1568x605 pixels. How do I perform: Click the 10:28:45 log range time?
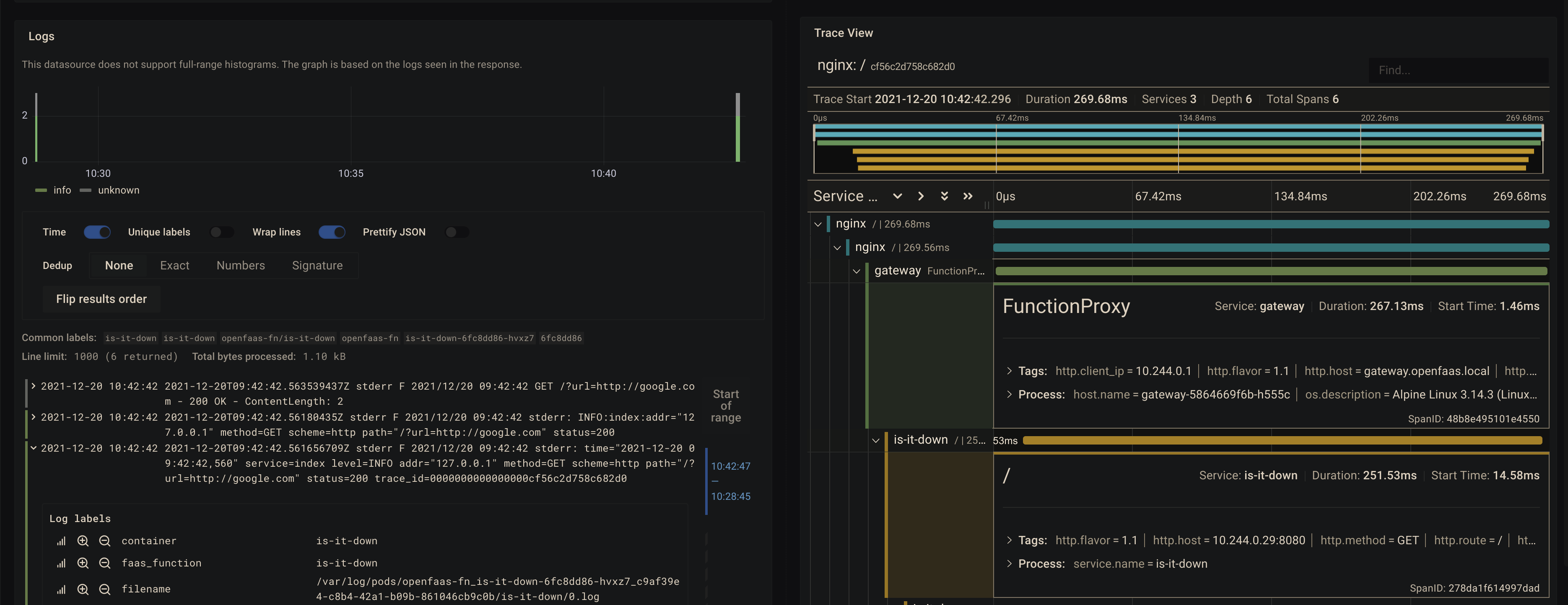point(730,497)
